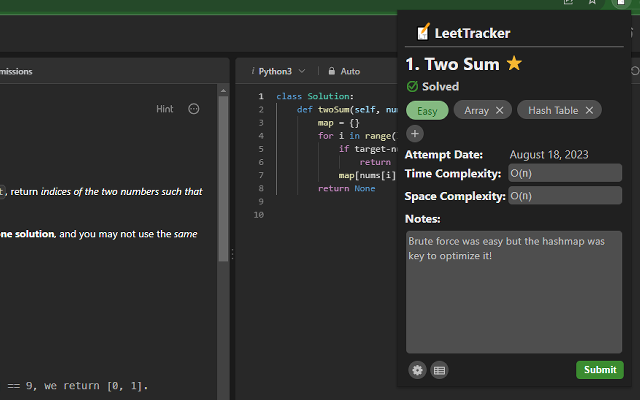Edit the Time Complexity field

(x=565, y=173)
